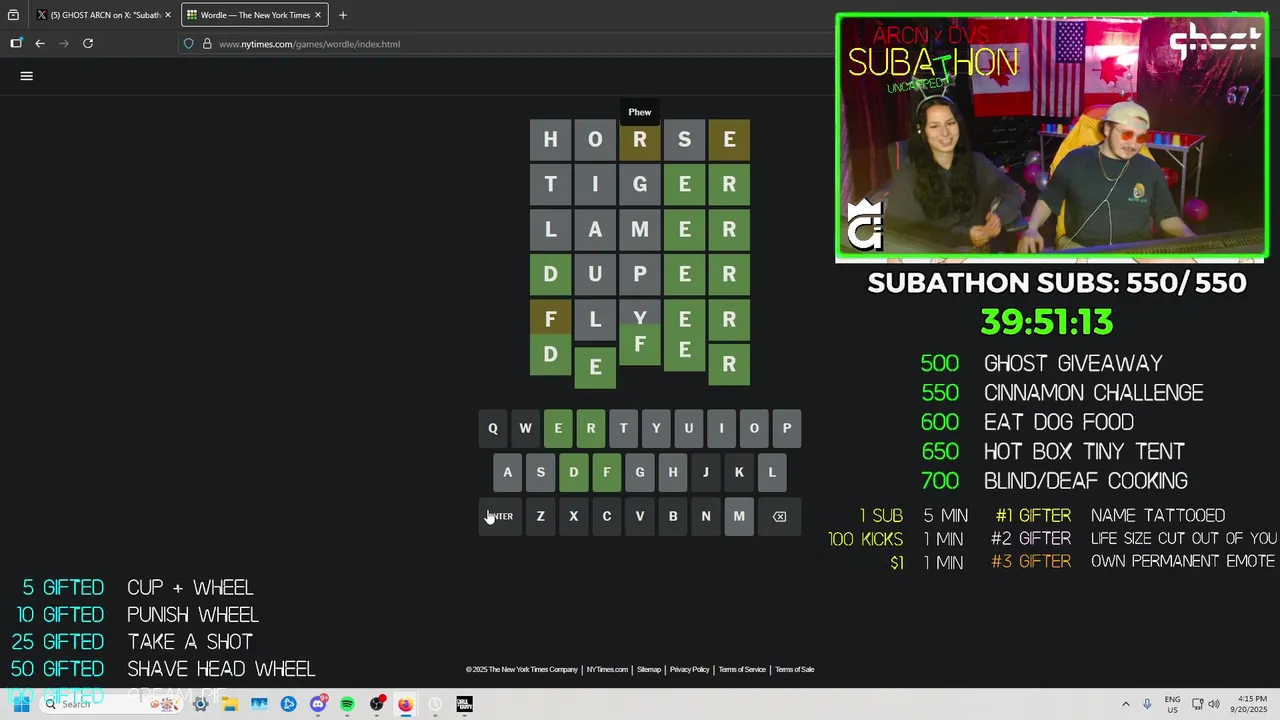This screenshot has height=720, width=1280.
Task: Open File Explorer from the taskbar
Action: (230, 704)
